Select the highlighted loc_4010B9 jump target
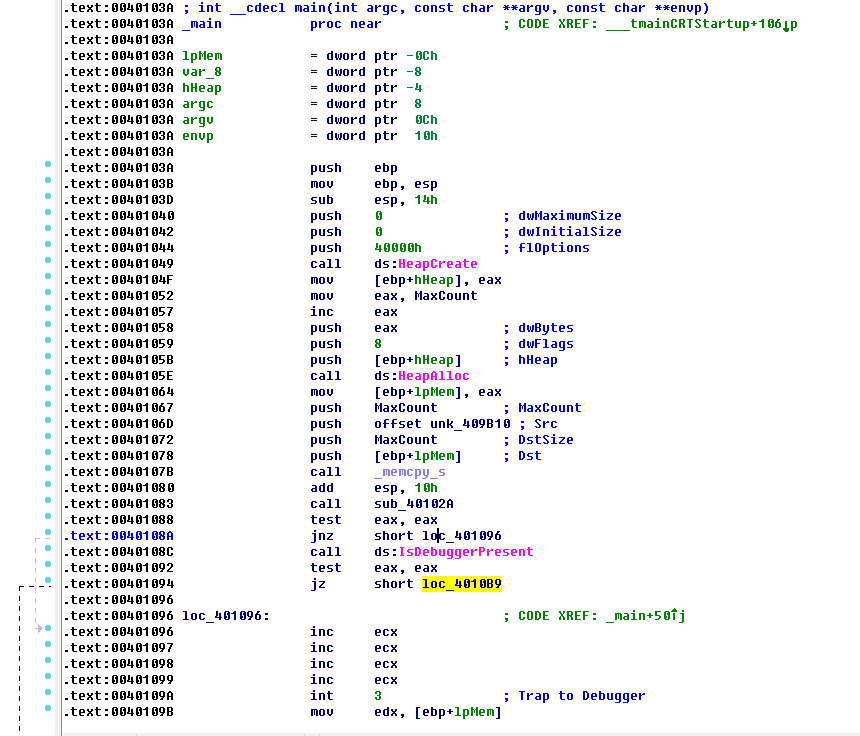The width and height of the screenshot is (860, 736). (462, 584)
